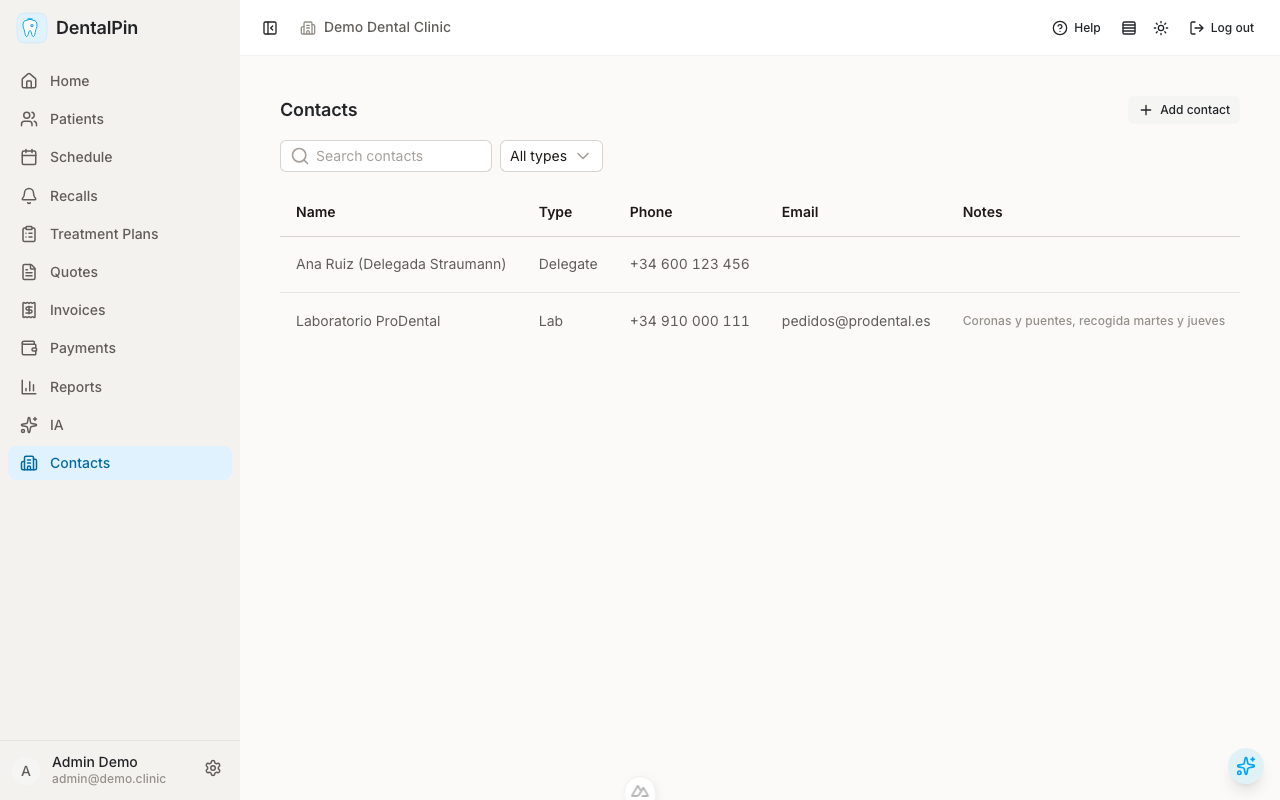
Task: Click the Name column header
Action: (x=316, y=212)
